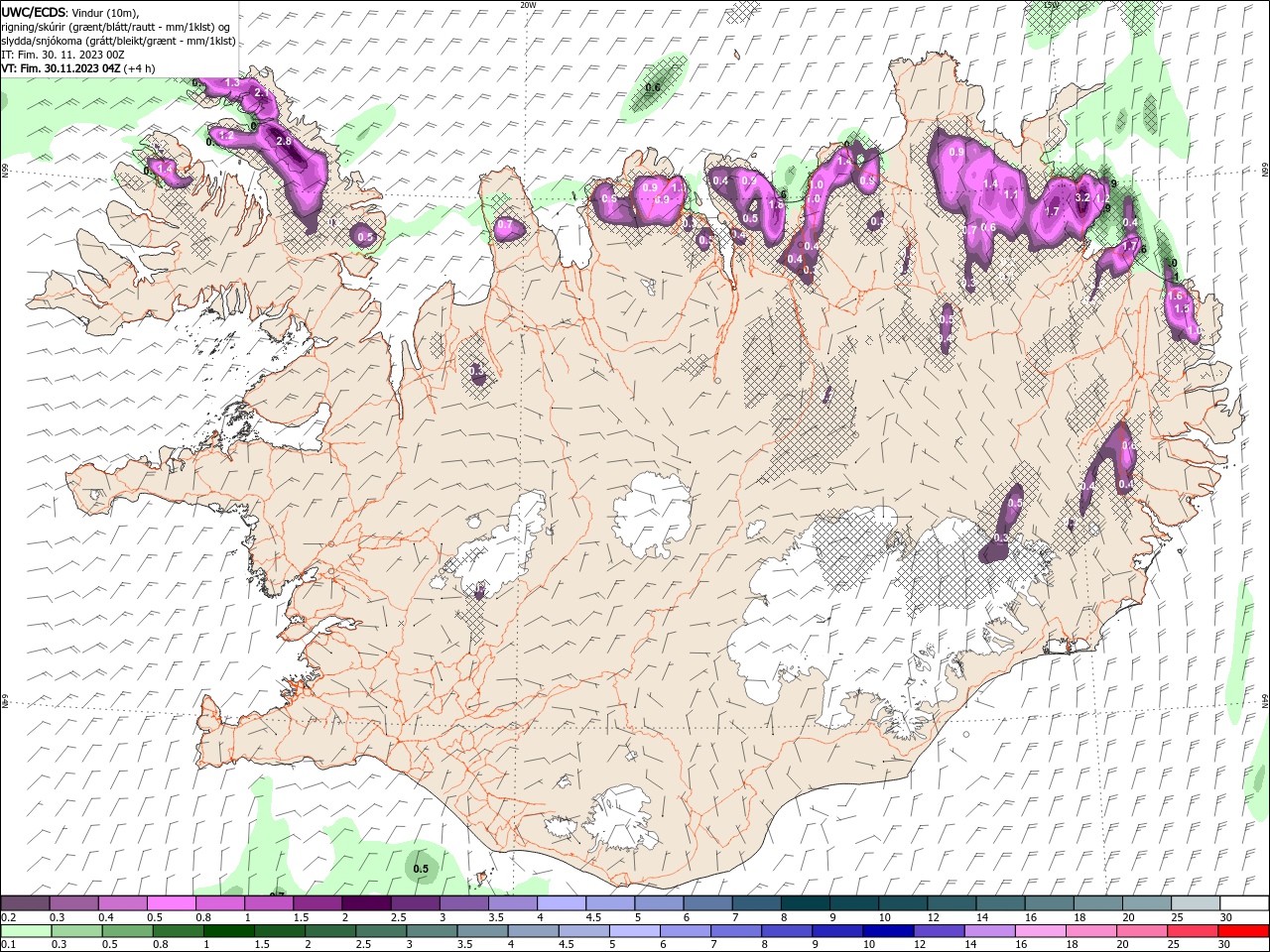Click the '0.2' label starting snow legend row

8,917
